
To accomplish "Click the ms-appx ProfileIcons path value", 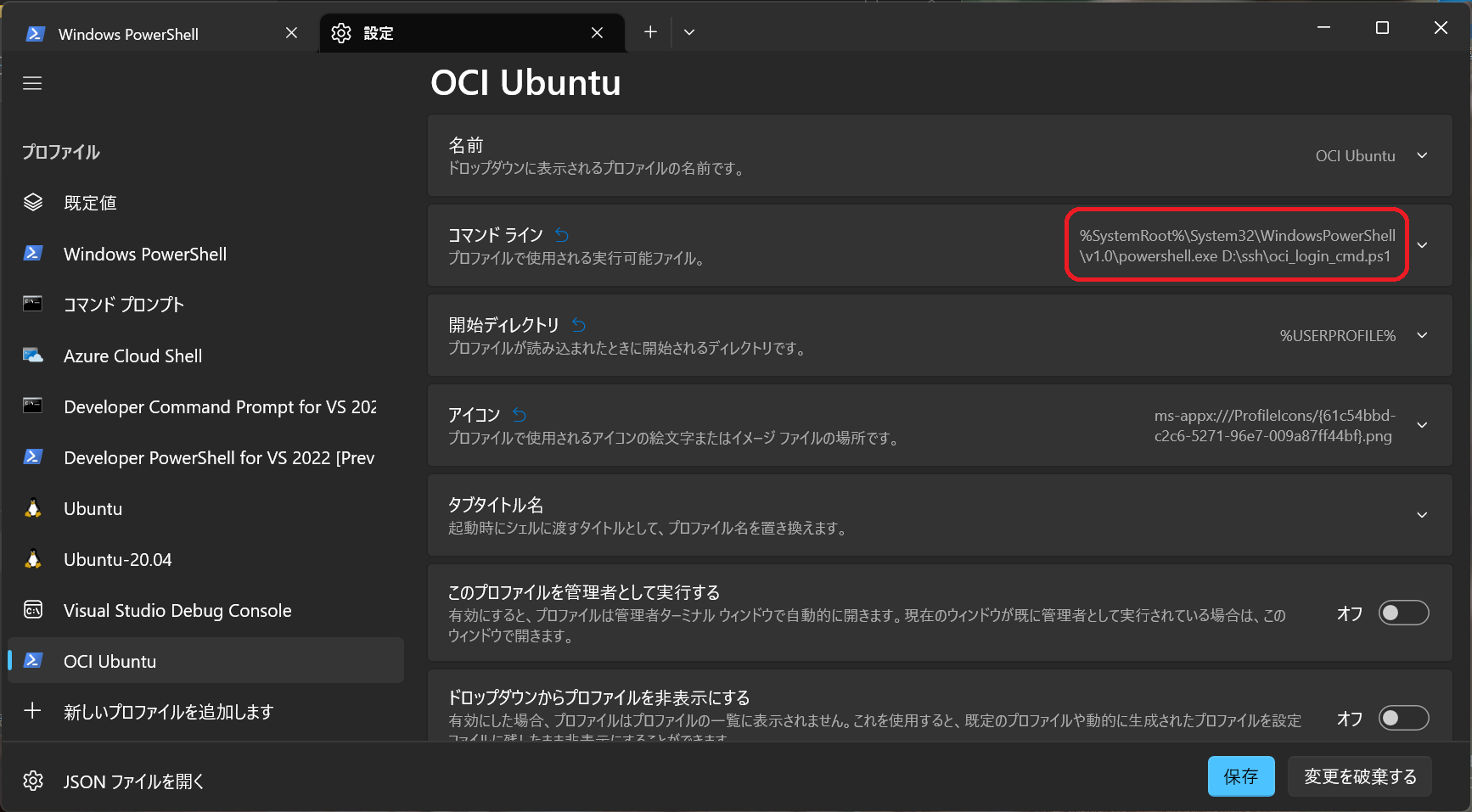I will [1274, 425].
